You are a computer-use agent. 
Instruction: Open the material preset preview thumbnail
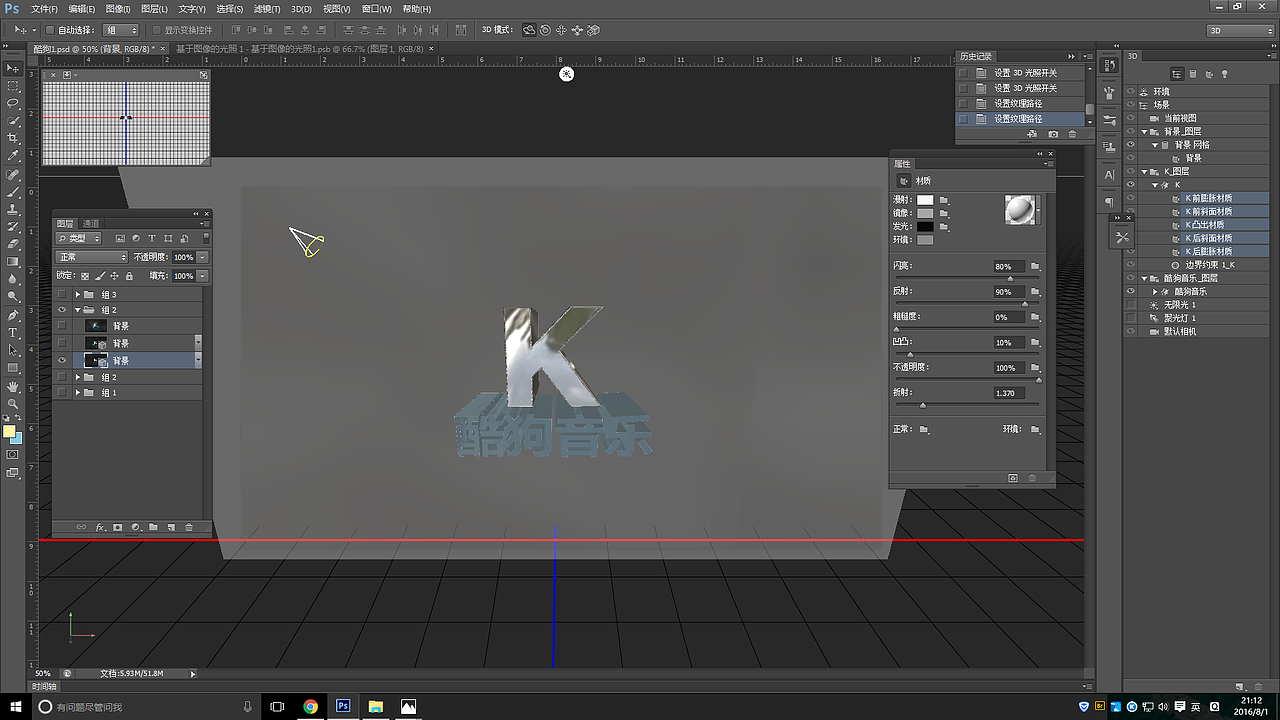pyautogui.click(x=1020, y=210)
